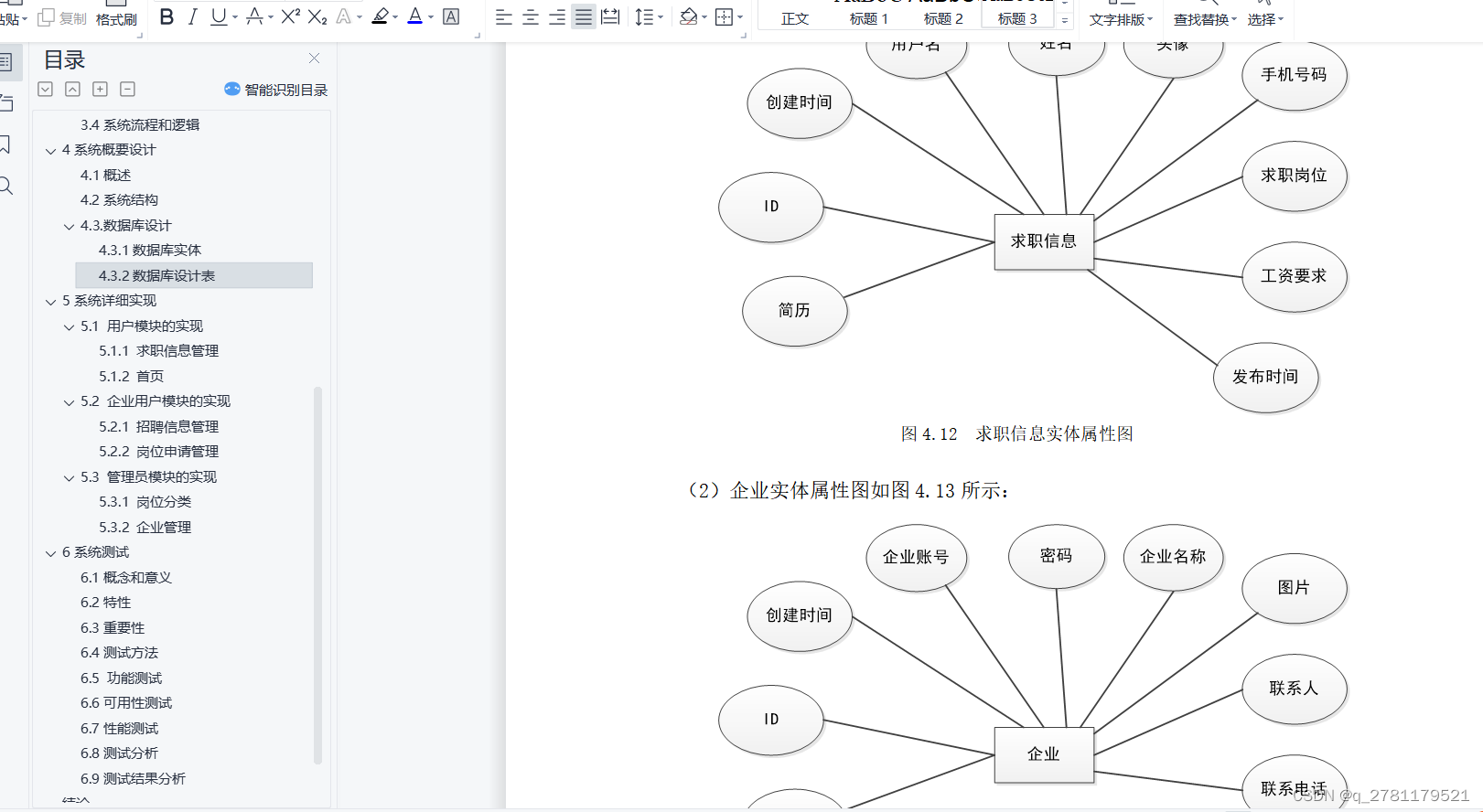
Task: Select the 发布时间 attribute ellipse
Action: click(x=1265, y=377)
